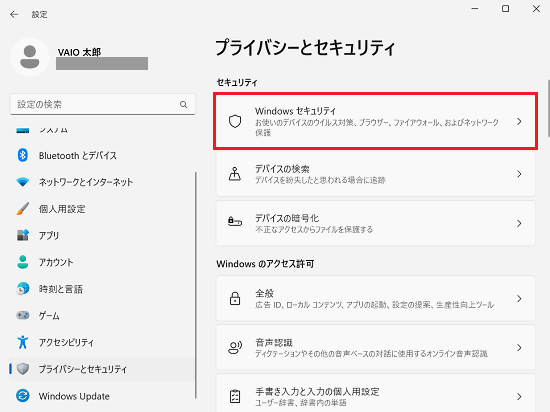
Task: Select プライバシーとセキュリティ in sidebar
Action: pos(102,369)
